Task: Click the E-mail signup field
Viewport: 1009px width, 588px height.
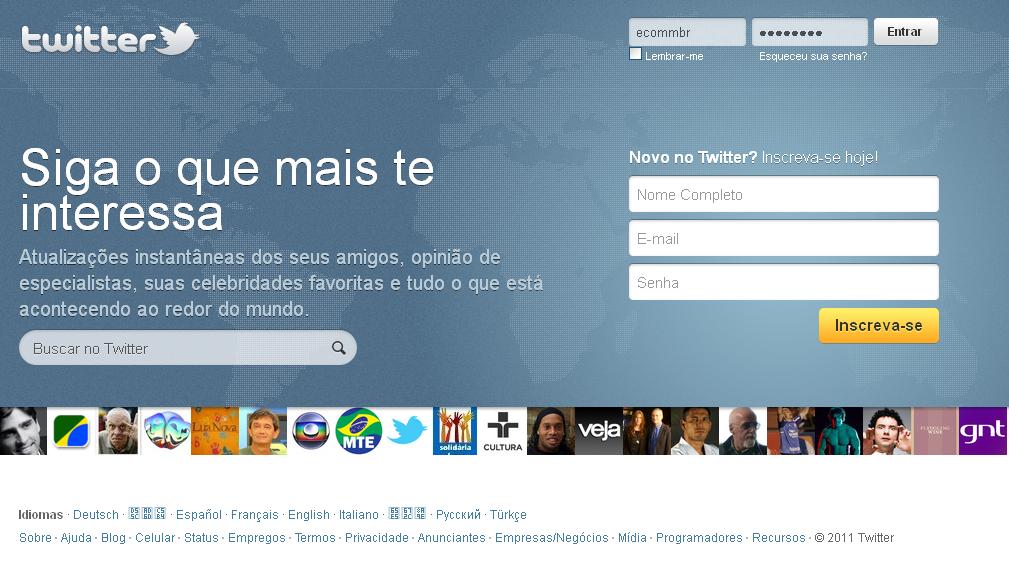Action: 784,239
